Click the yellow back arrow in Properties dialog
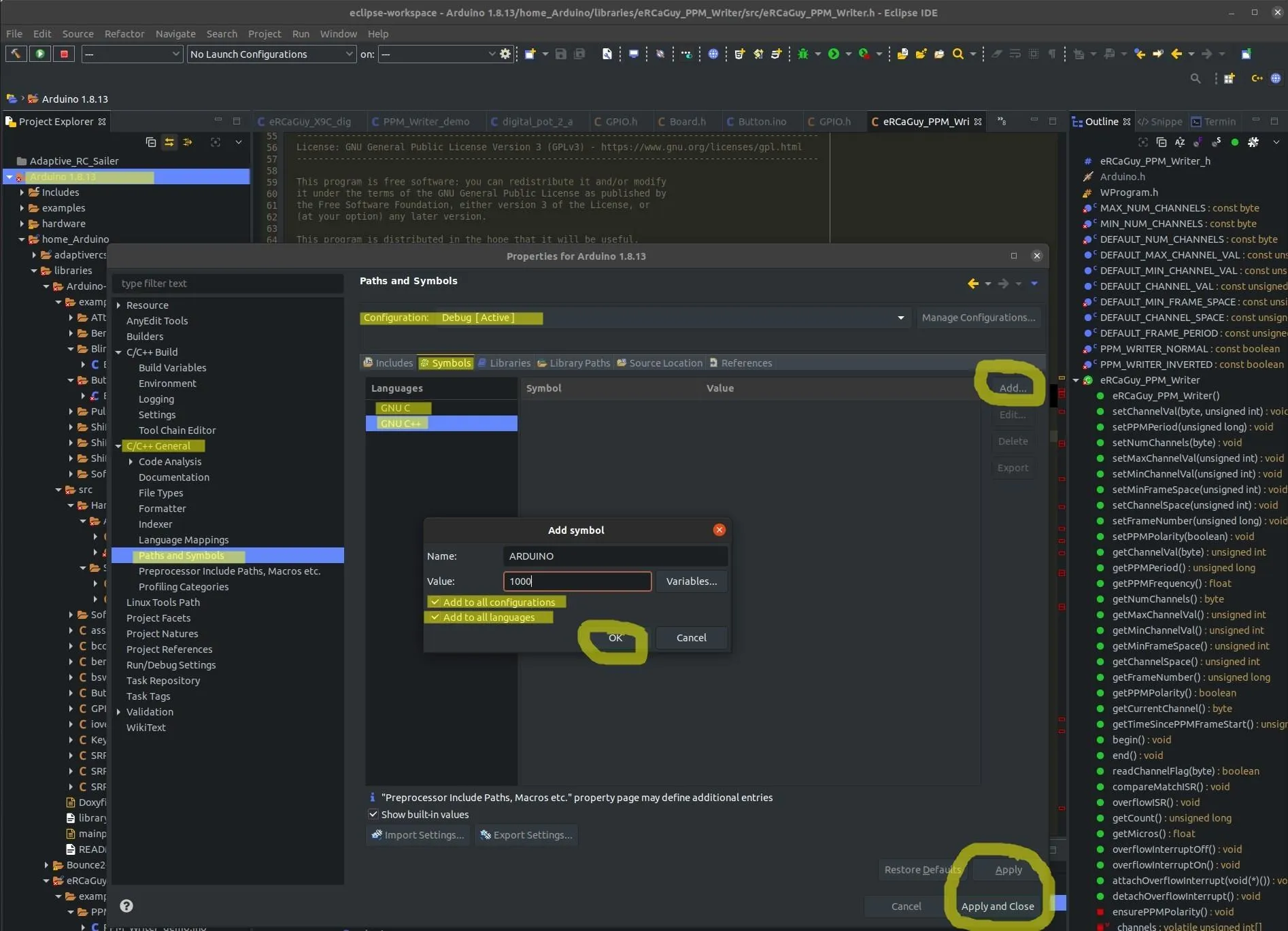The width and height of the screenshot is (1288, 931). tap(973, 284)
